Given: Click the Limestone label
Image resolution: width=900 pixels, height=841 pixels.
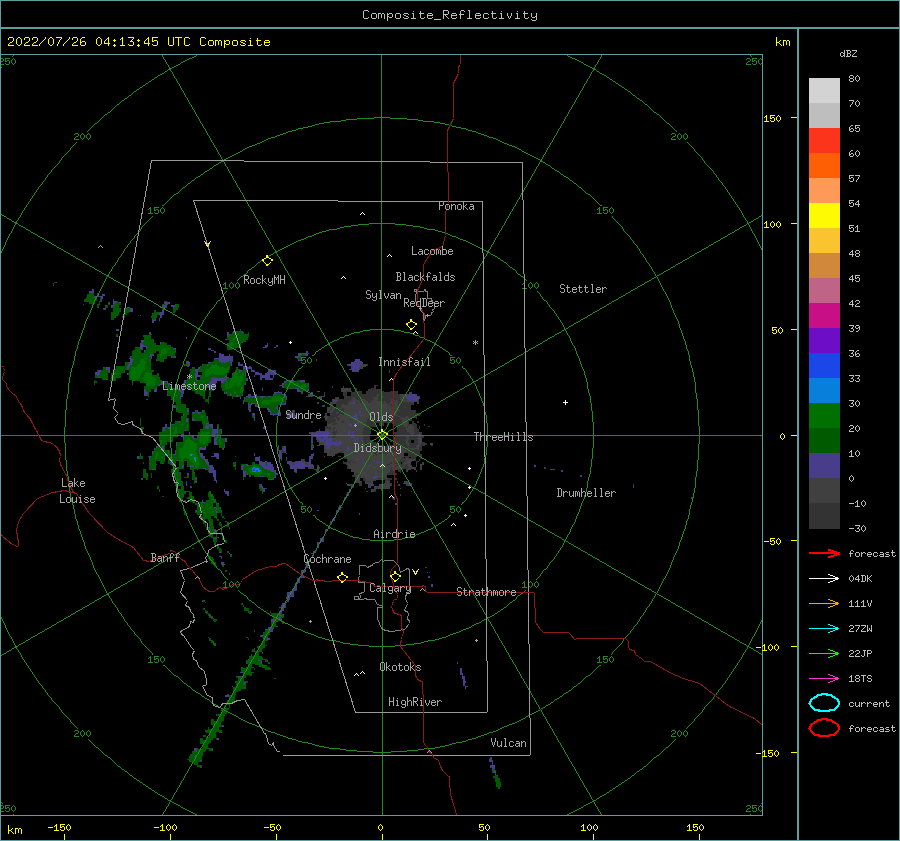Looking at the screenshot, I should pyautogui.click(x=189, y=386).
